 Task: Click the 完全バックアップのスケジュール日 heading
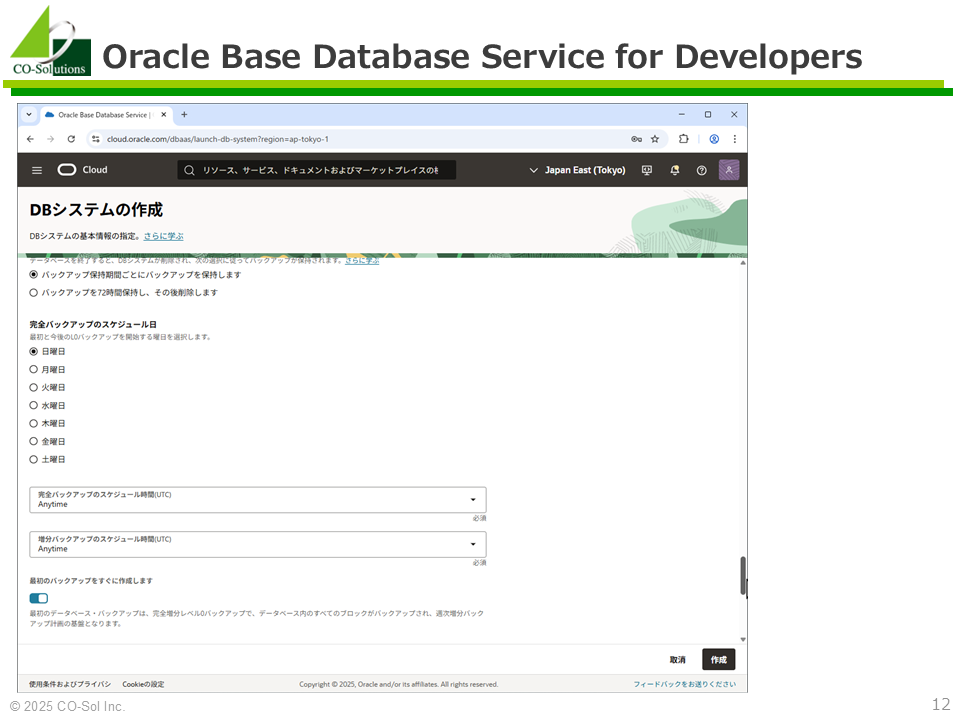[x=93, y=324]
